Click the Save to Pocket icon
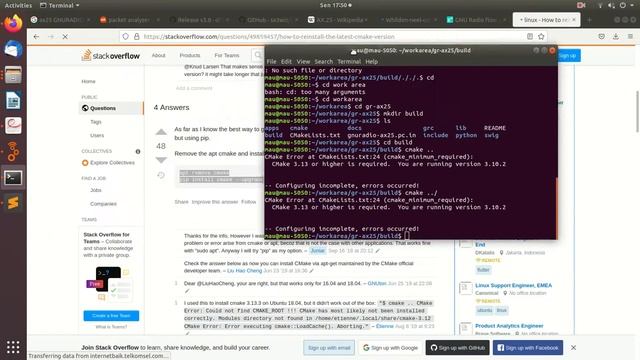 point(602,36)
